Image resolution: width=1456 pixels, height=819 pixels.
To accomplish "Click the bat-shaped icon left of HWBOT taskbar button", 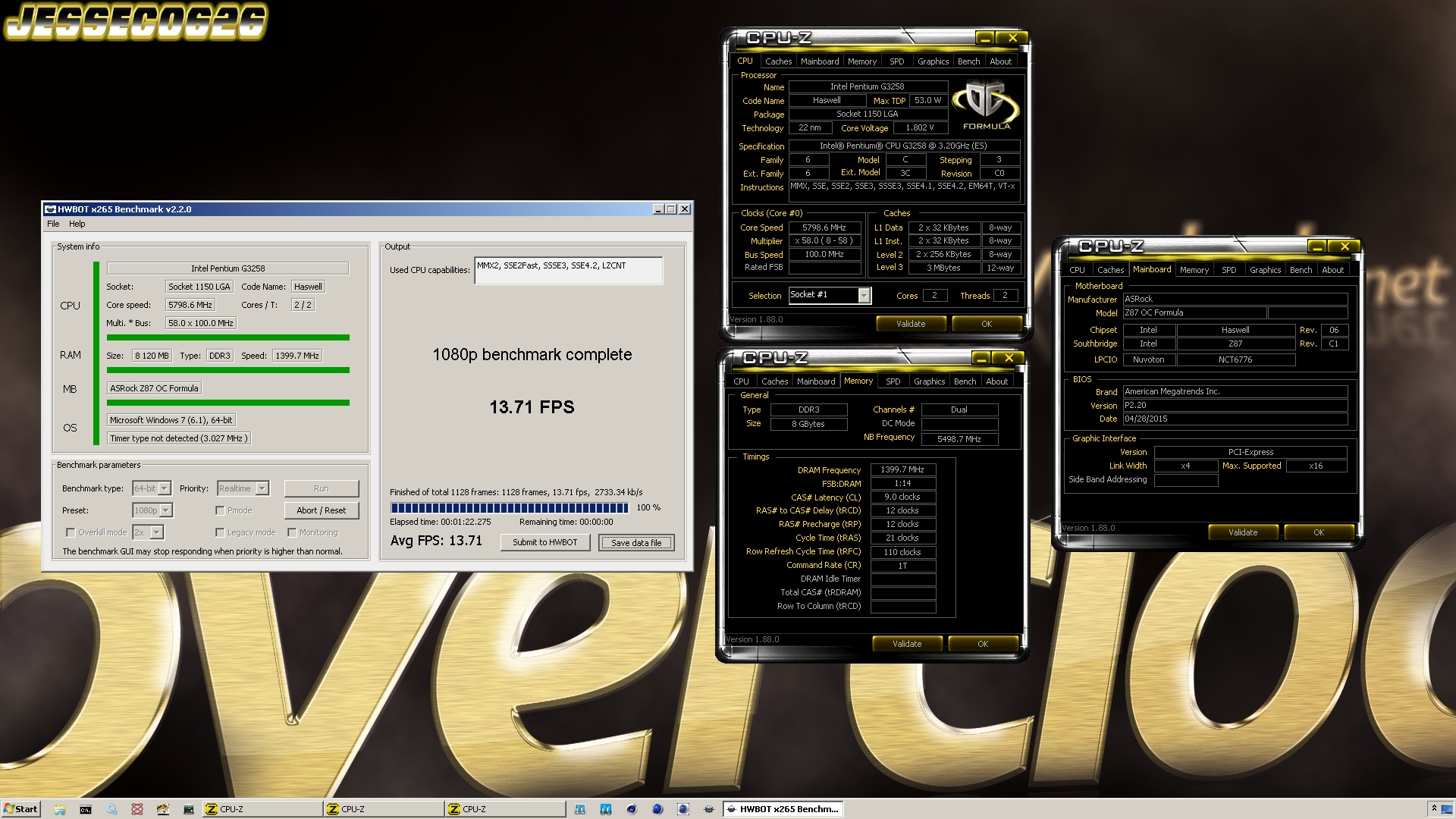I will tap(709, 809).
